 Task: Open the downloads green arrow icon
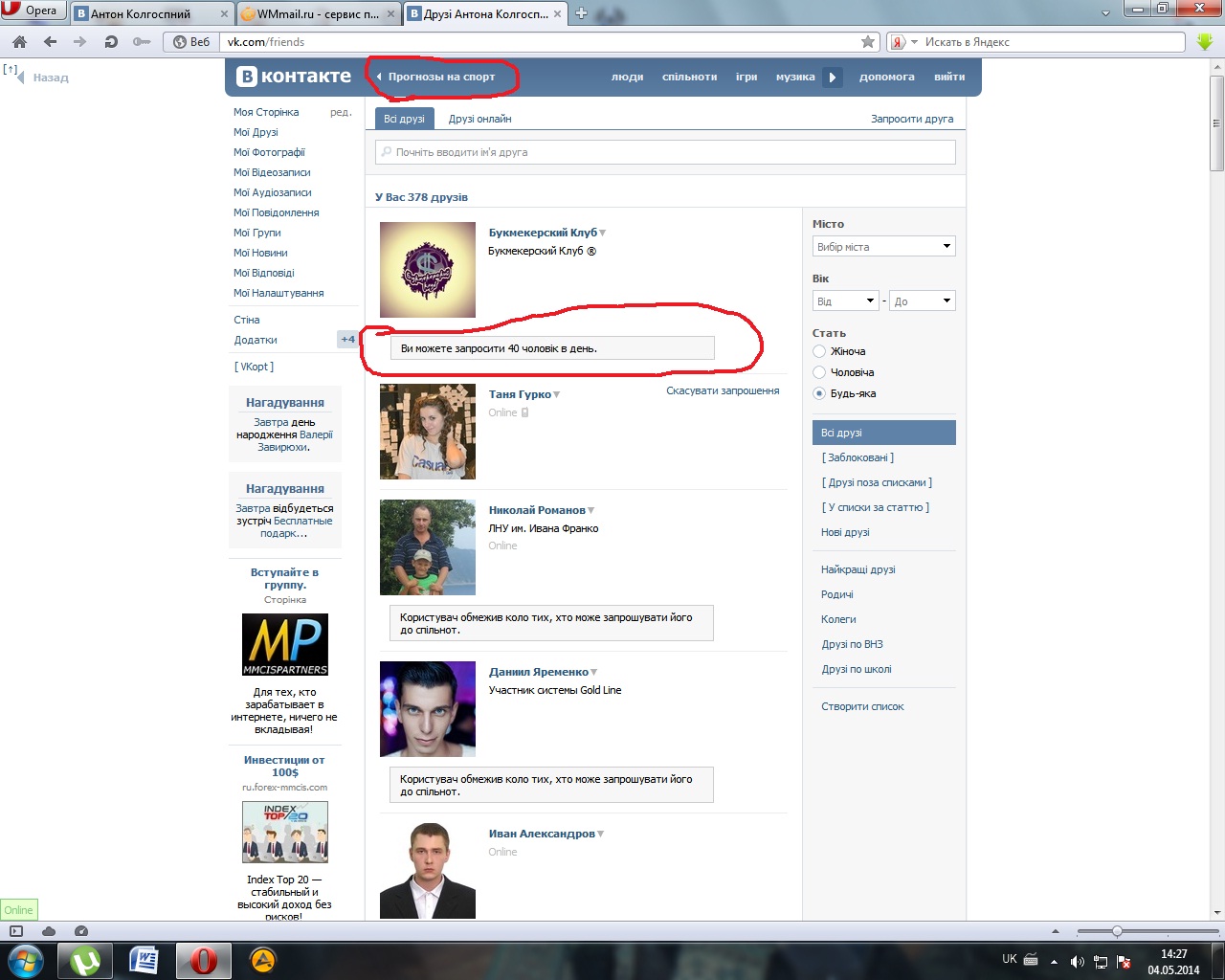(1205, 42)
